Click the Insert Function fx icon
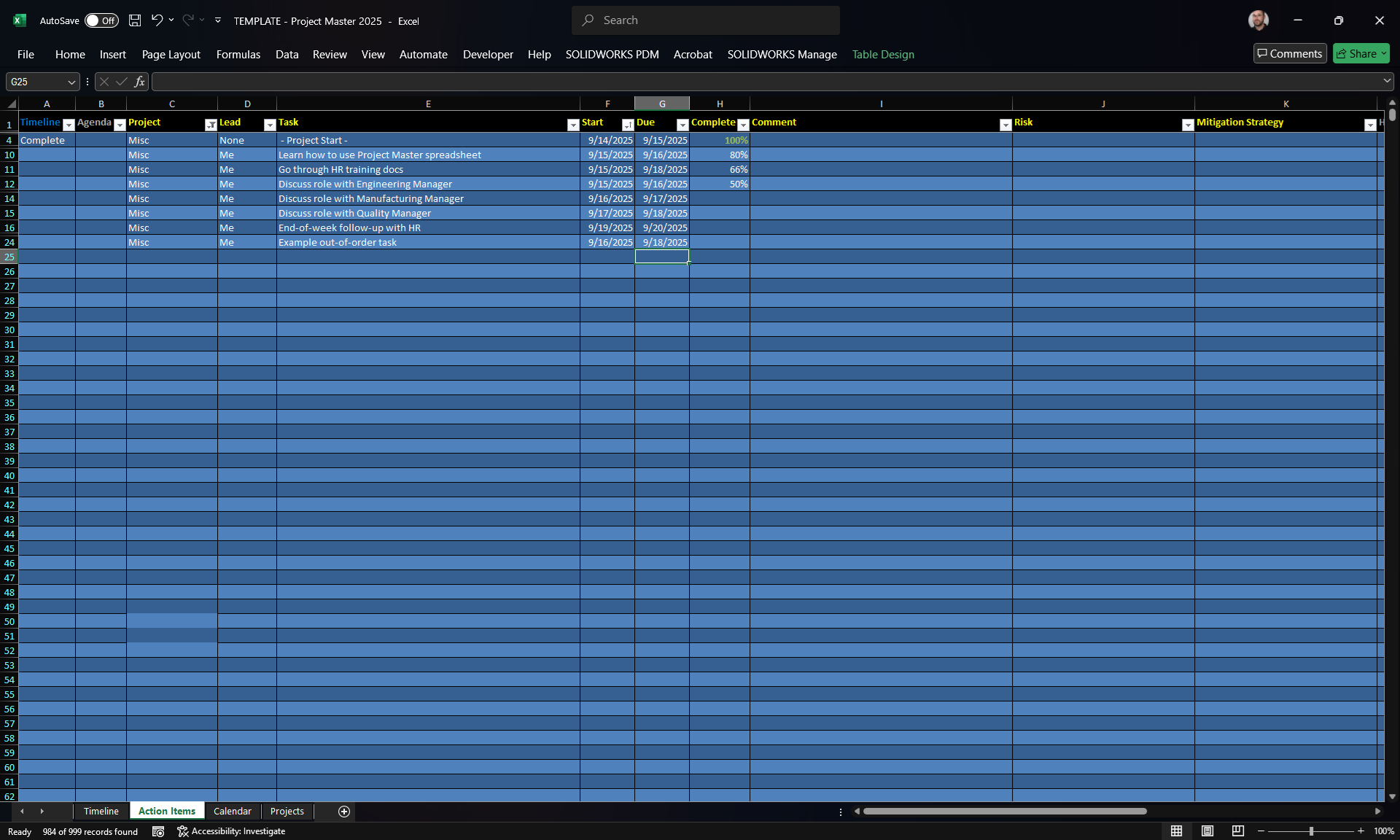The height and width of the screenshot is (840, 1400). pos(139,82)
